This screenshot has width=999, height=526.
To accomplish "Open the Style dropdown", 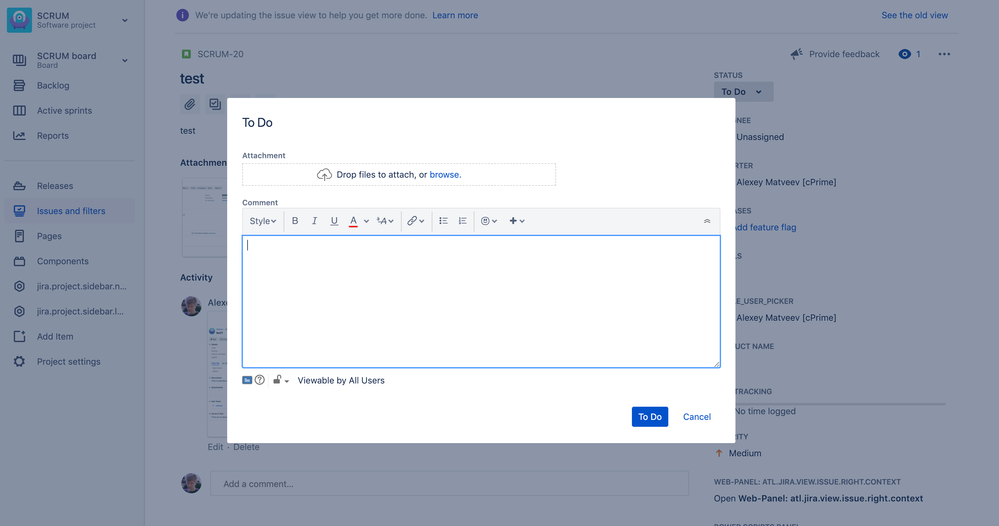I will coord(263,221).
